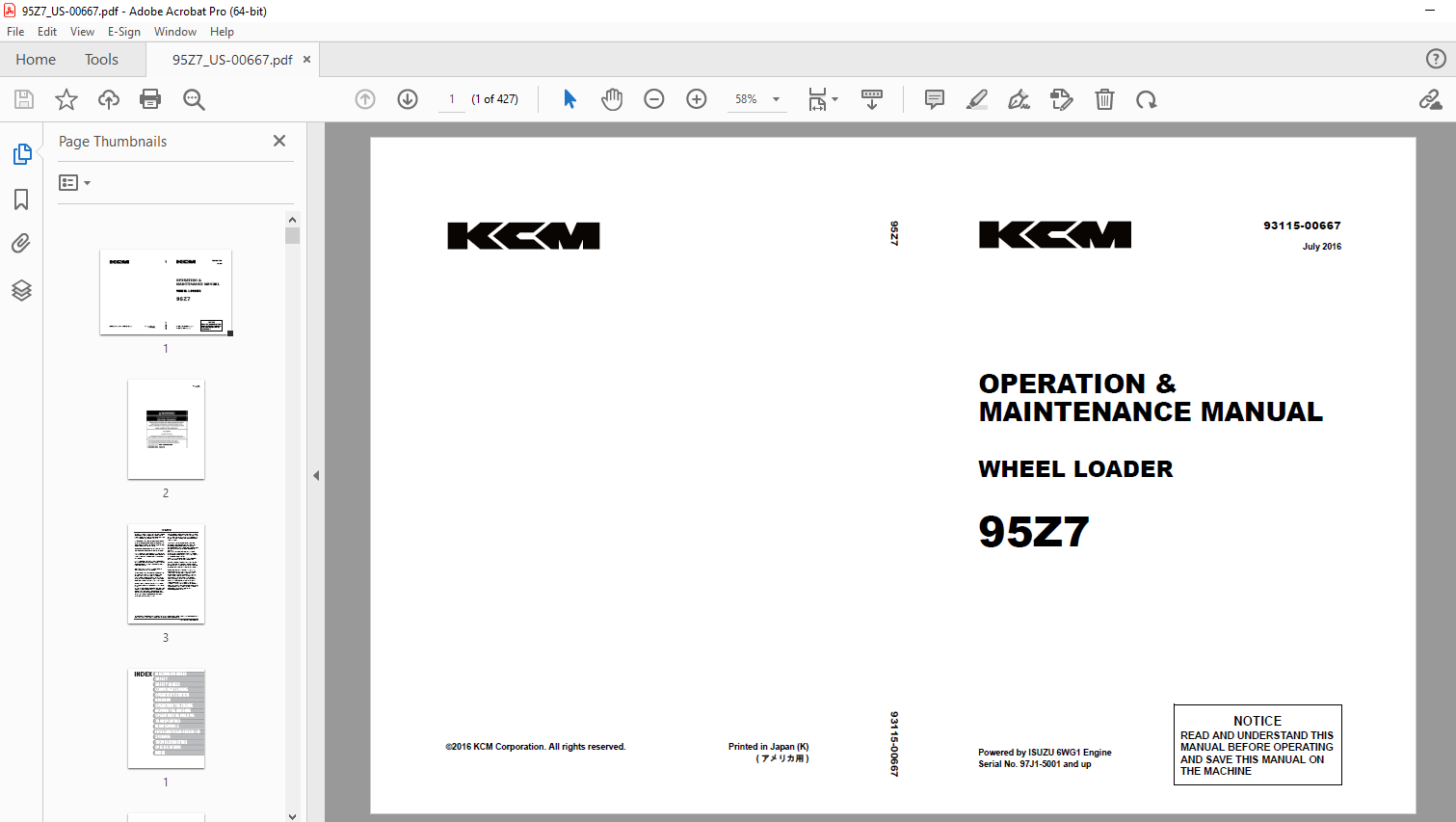Open Page Thumbnails panel icon in sidebar
Screen dimensions: 1456x822
click(21, 154)
